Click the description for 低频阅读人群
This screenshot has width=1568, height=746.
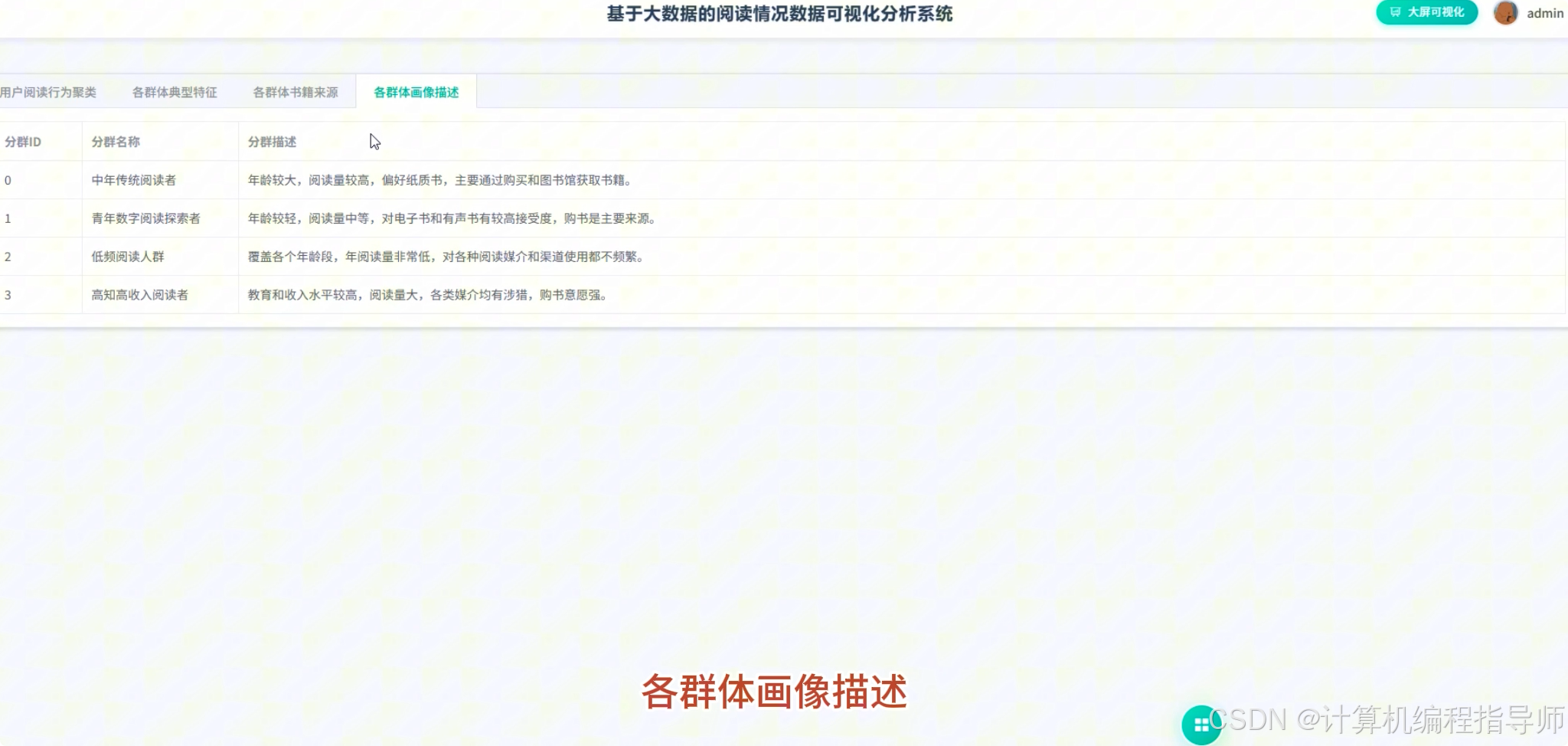(446, 257)
